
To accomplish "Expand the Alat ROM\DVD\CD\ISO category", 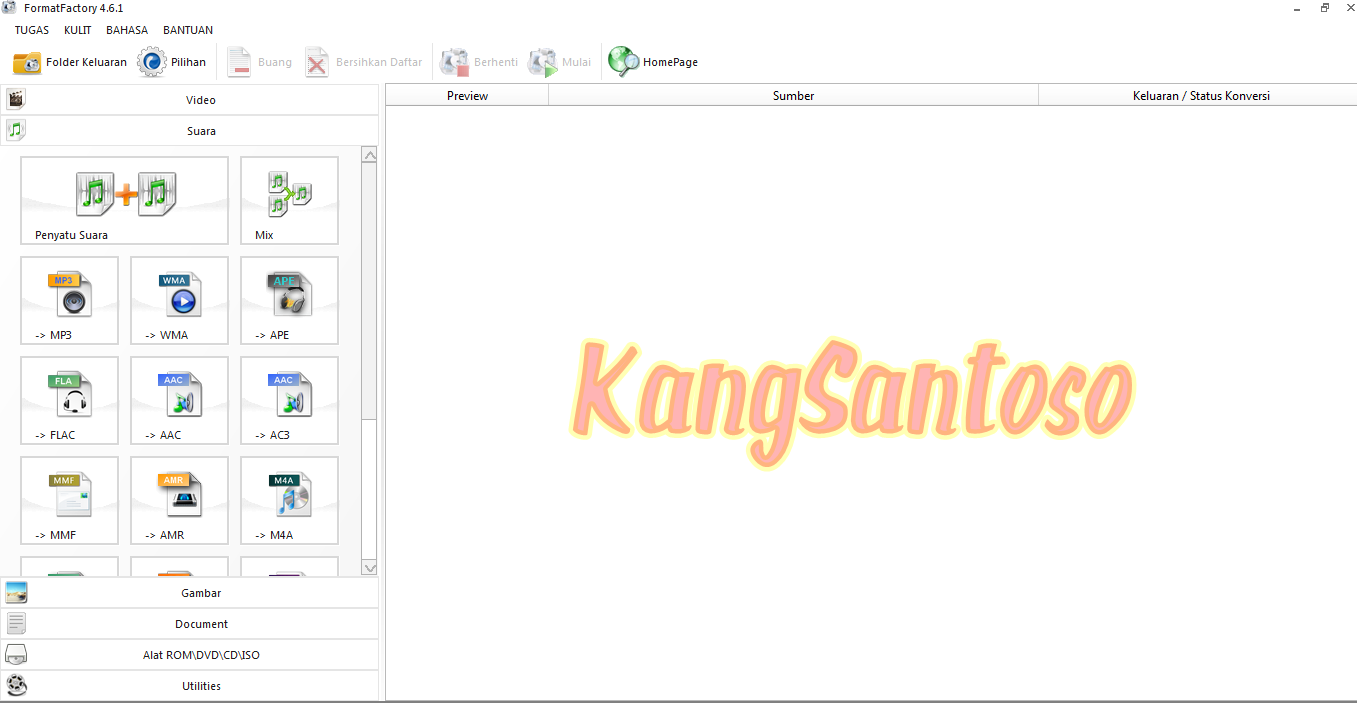I will click(189, 655).
